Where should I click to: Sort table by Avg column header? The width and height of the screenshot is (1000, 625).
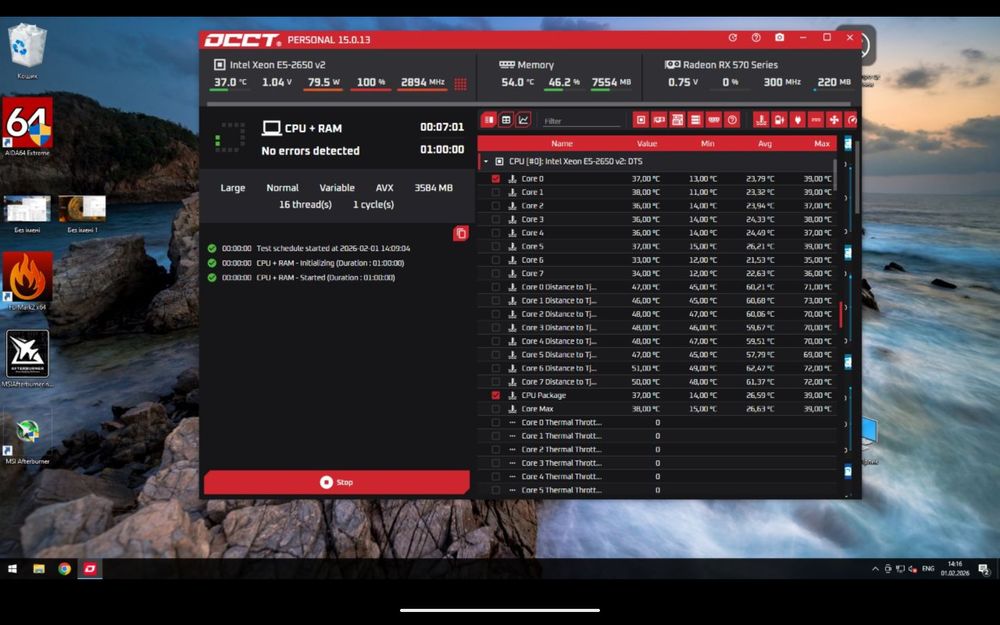click(765, 143)
